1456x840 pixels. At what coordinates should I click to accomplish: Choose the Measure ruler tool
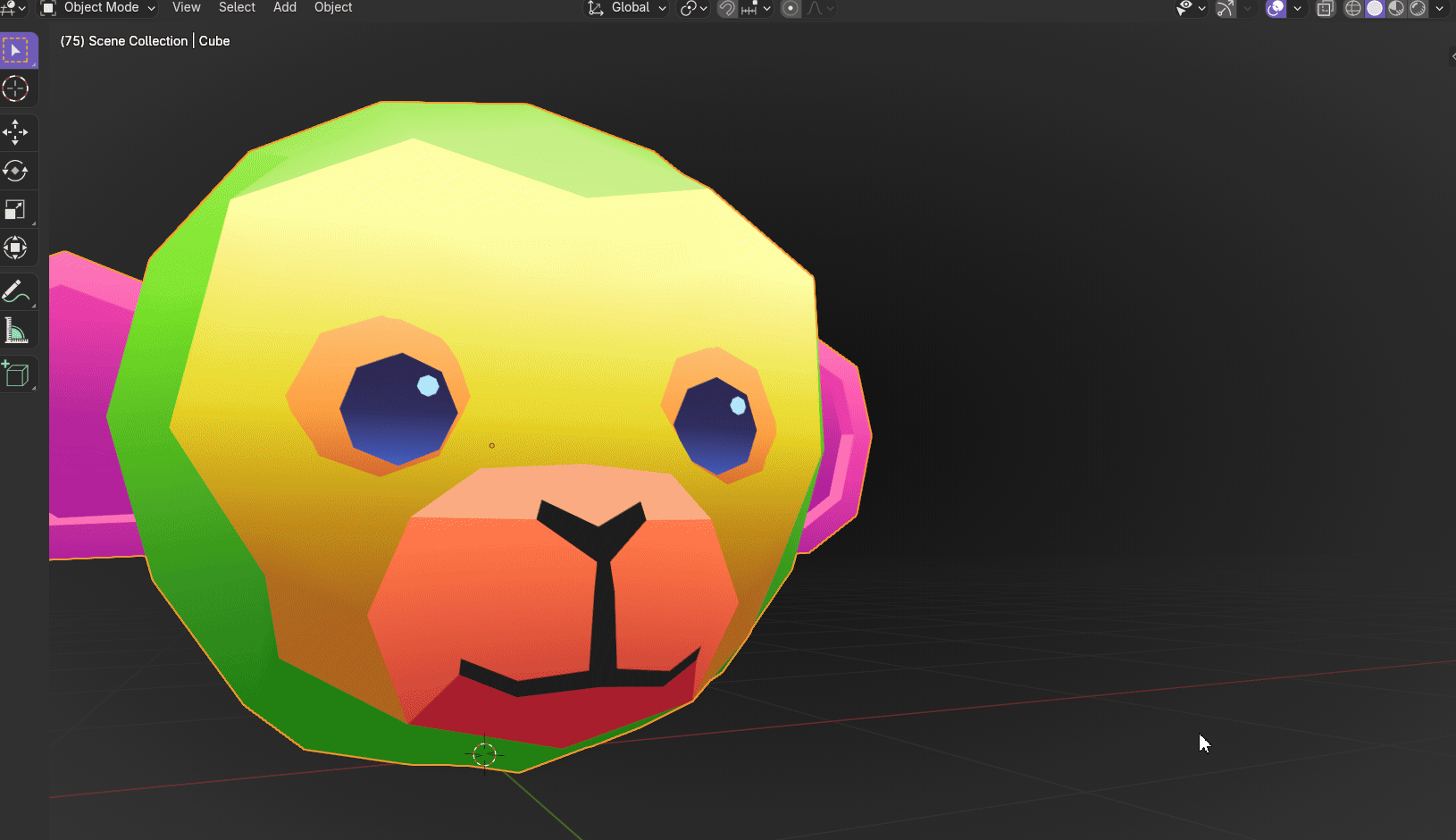pos(15,332)
